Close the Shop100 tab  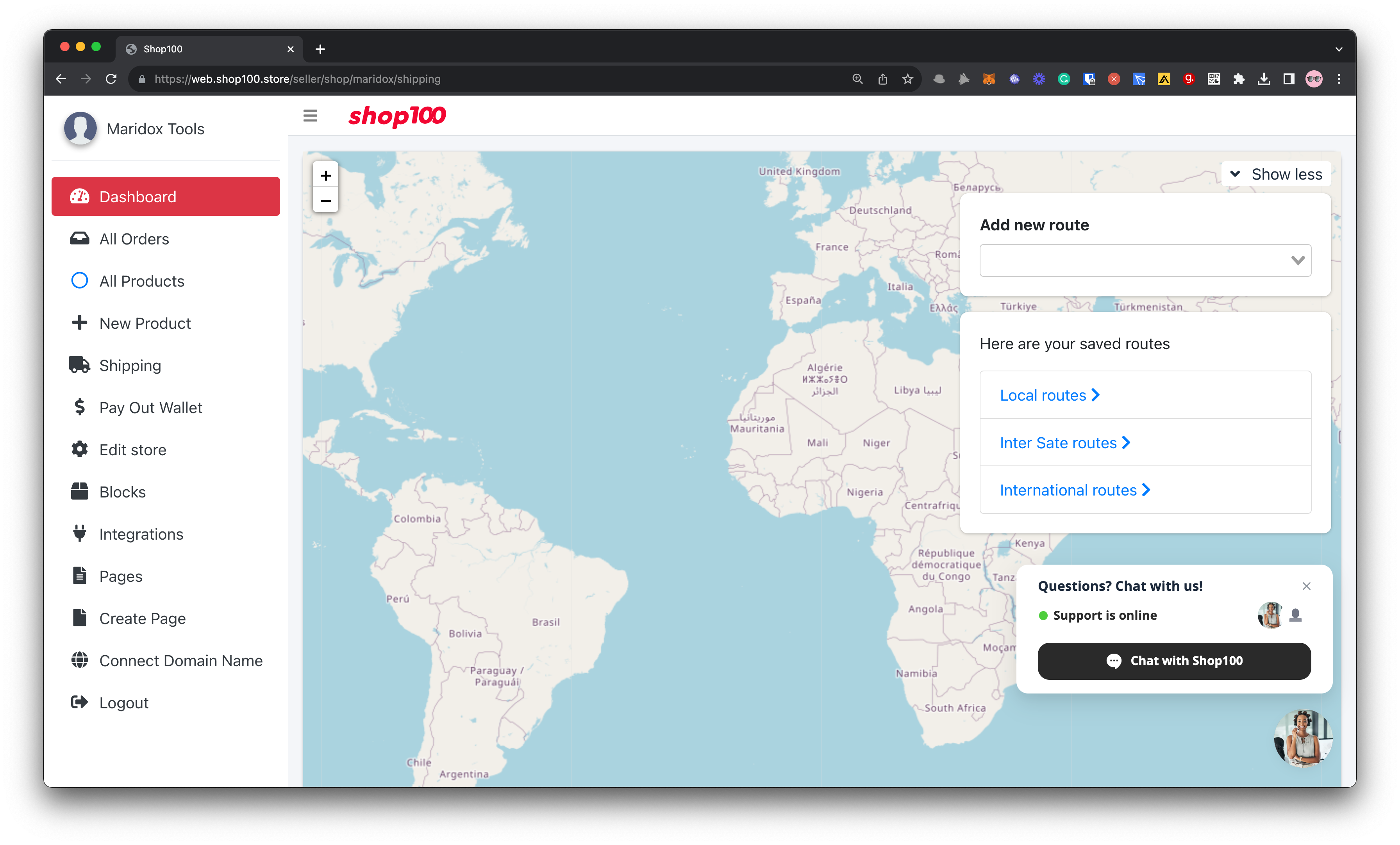click(x=290, y=49)
